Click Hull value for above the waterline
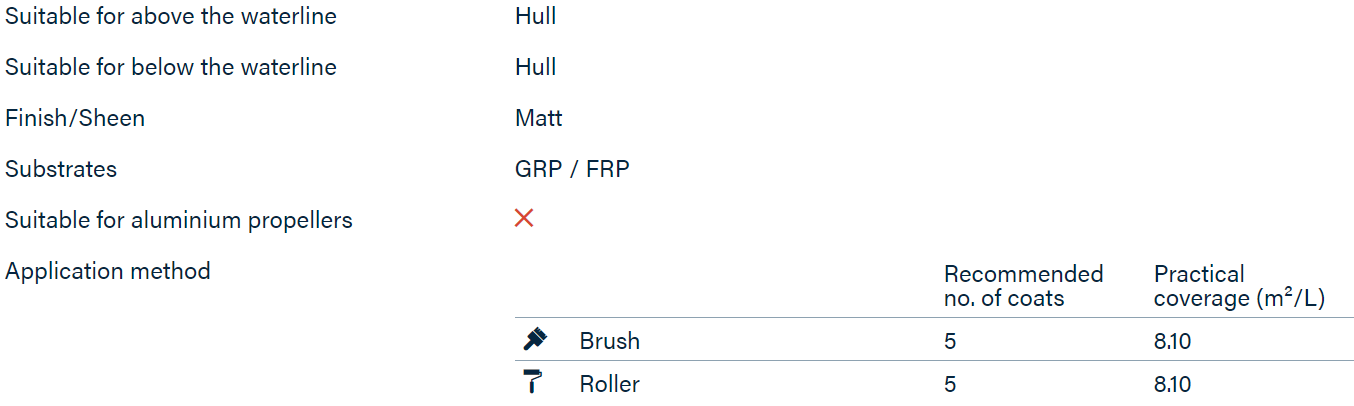 coord(536,16)
